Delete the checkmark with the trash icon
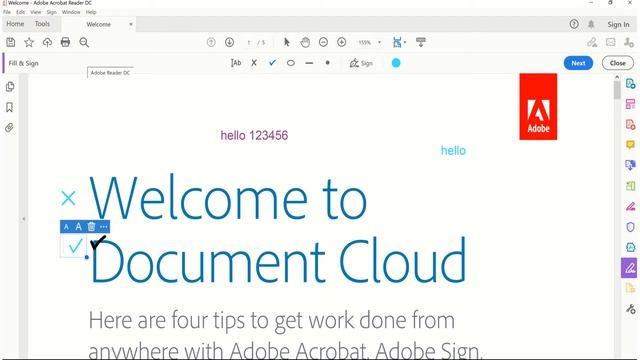 [91, 227]
